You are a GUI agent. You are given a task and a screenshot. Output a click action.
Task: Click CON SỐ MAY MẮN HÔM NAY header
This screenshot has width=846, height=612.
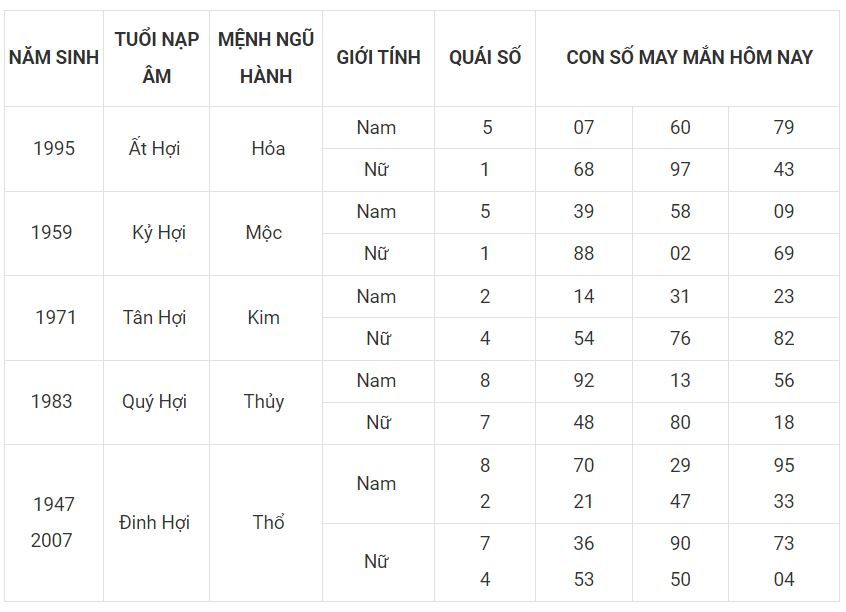coord(689,58)
